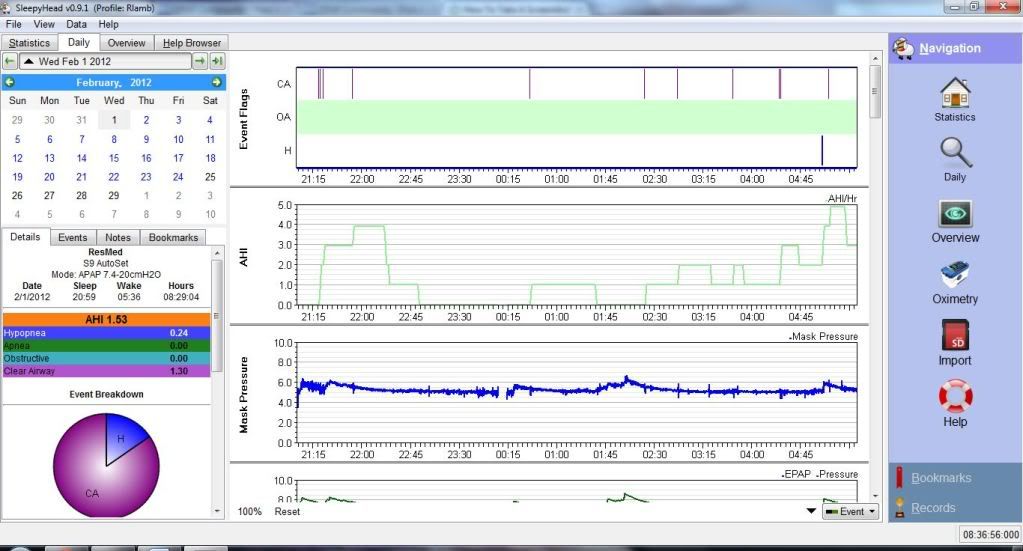Open the View menu

coord(44,24)
